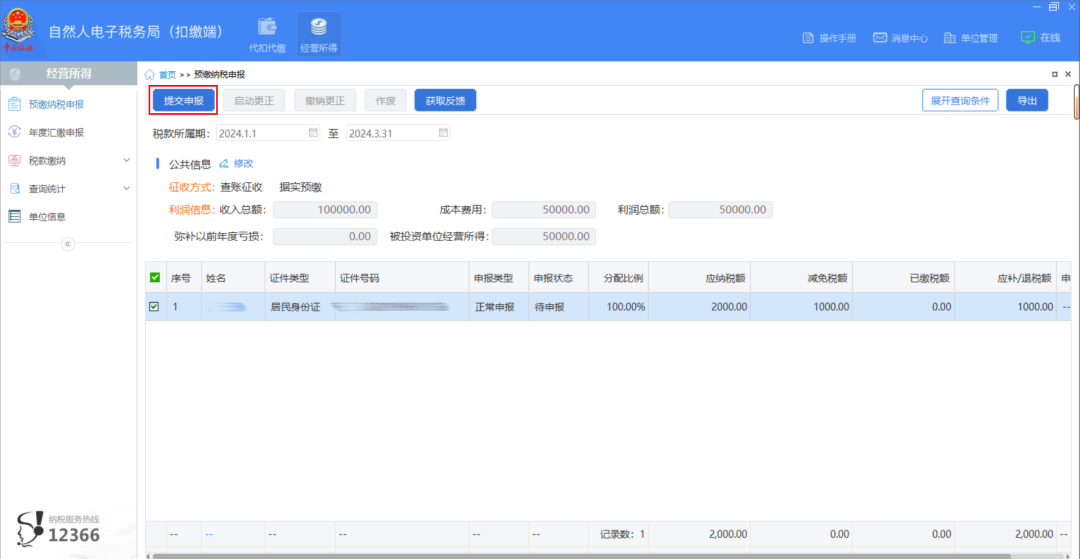Screen dimensions: 1080x559
Task: Click the 应纳税额 column header
Action: click(x=699, y=277)
